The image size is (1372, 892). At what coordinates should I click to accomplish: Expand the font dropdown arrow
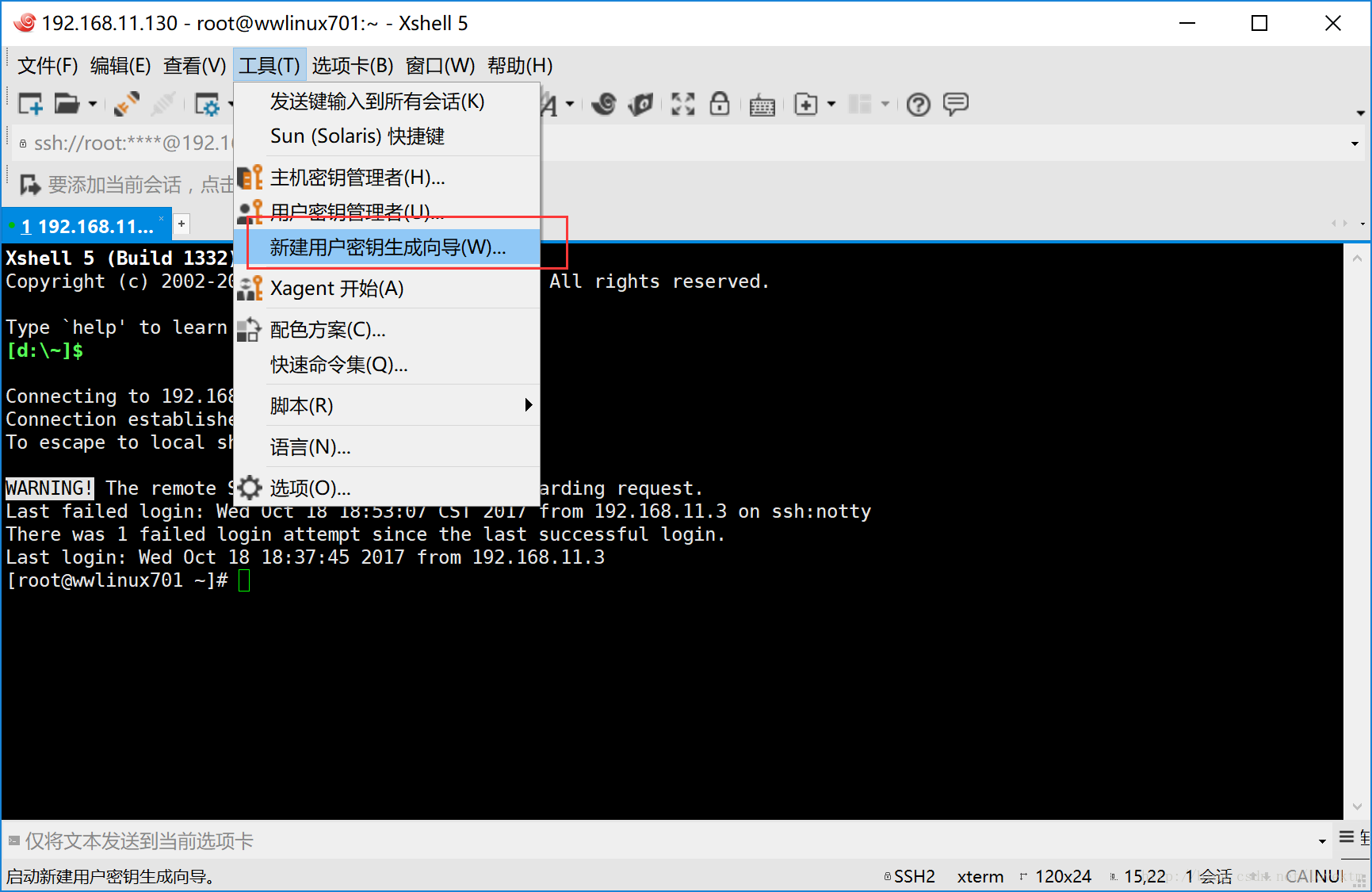(570, 104)
